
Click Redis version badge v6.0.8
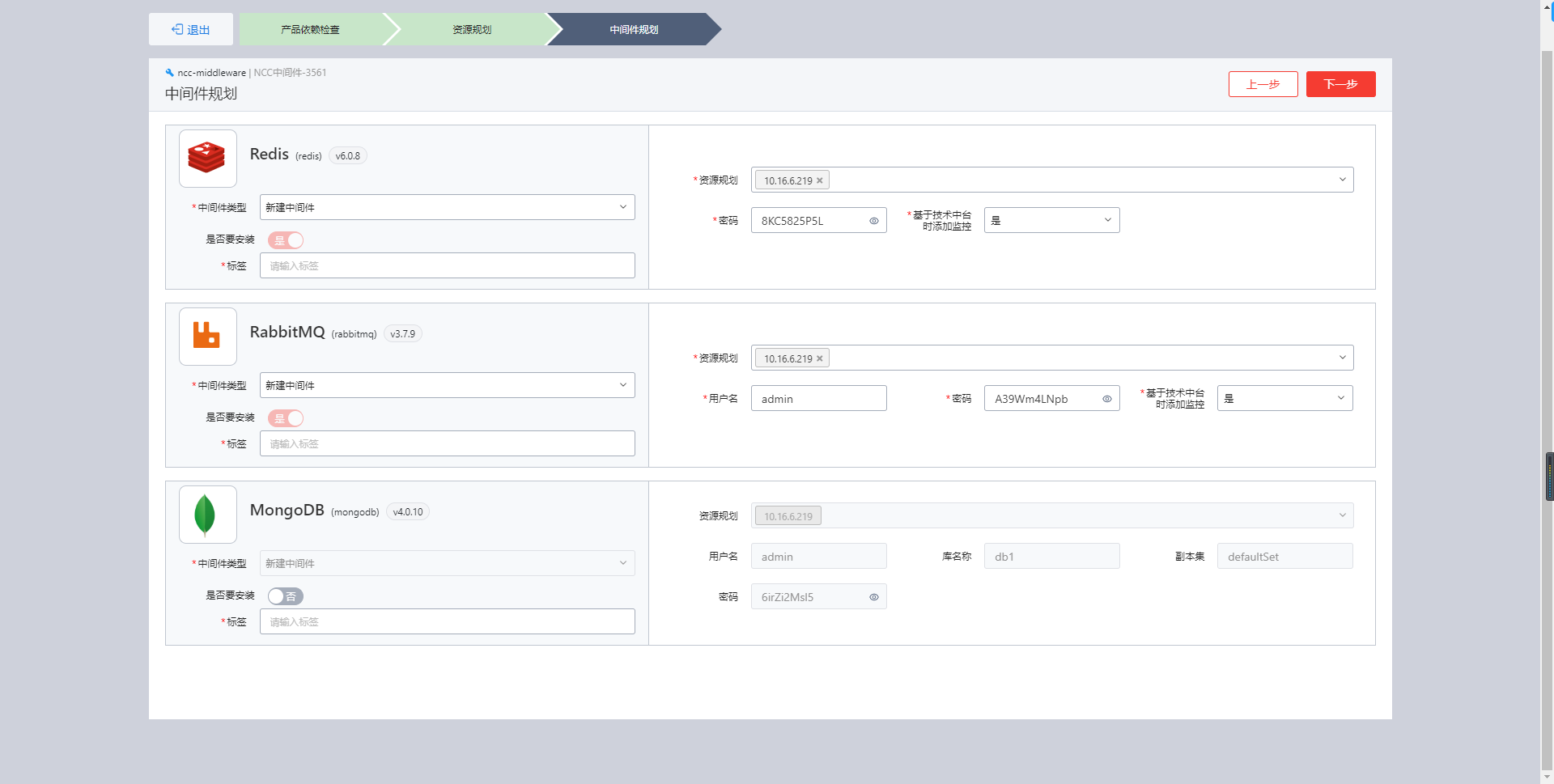348,155
